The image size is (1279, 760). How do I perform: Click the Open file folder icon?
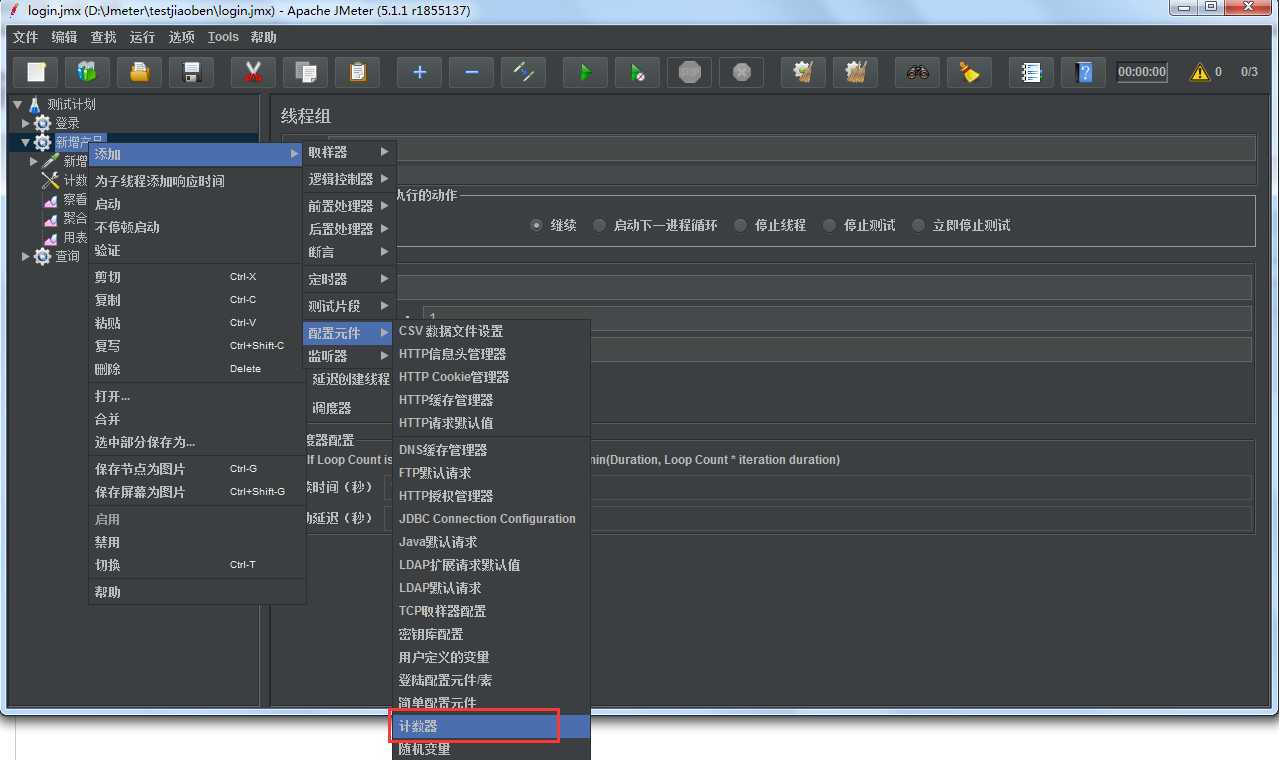(140, 72)
